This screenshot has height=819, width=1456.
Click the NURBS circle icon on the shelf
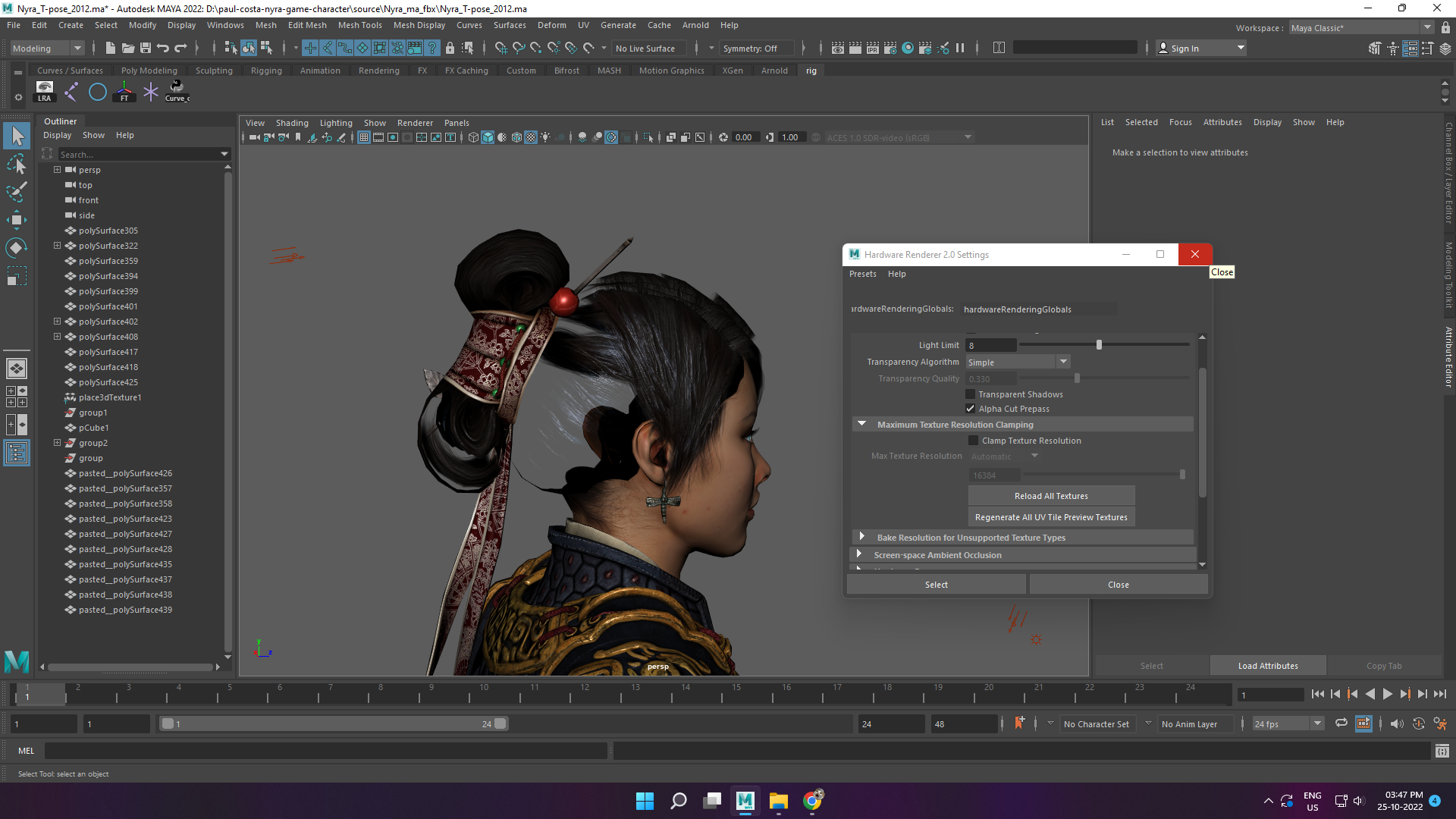pos(97,92)
